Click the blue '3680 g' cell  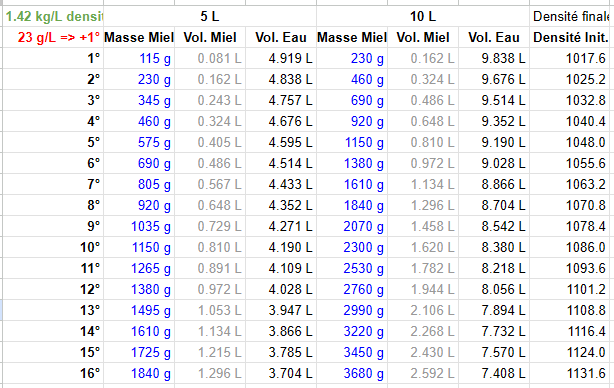352,373
